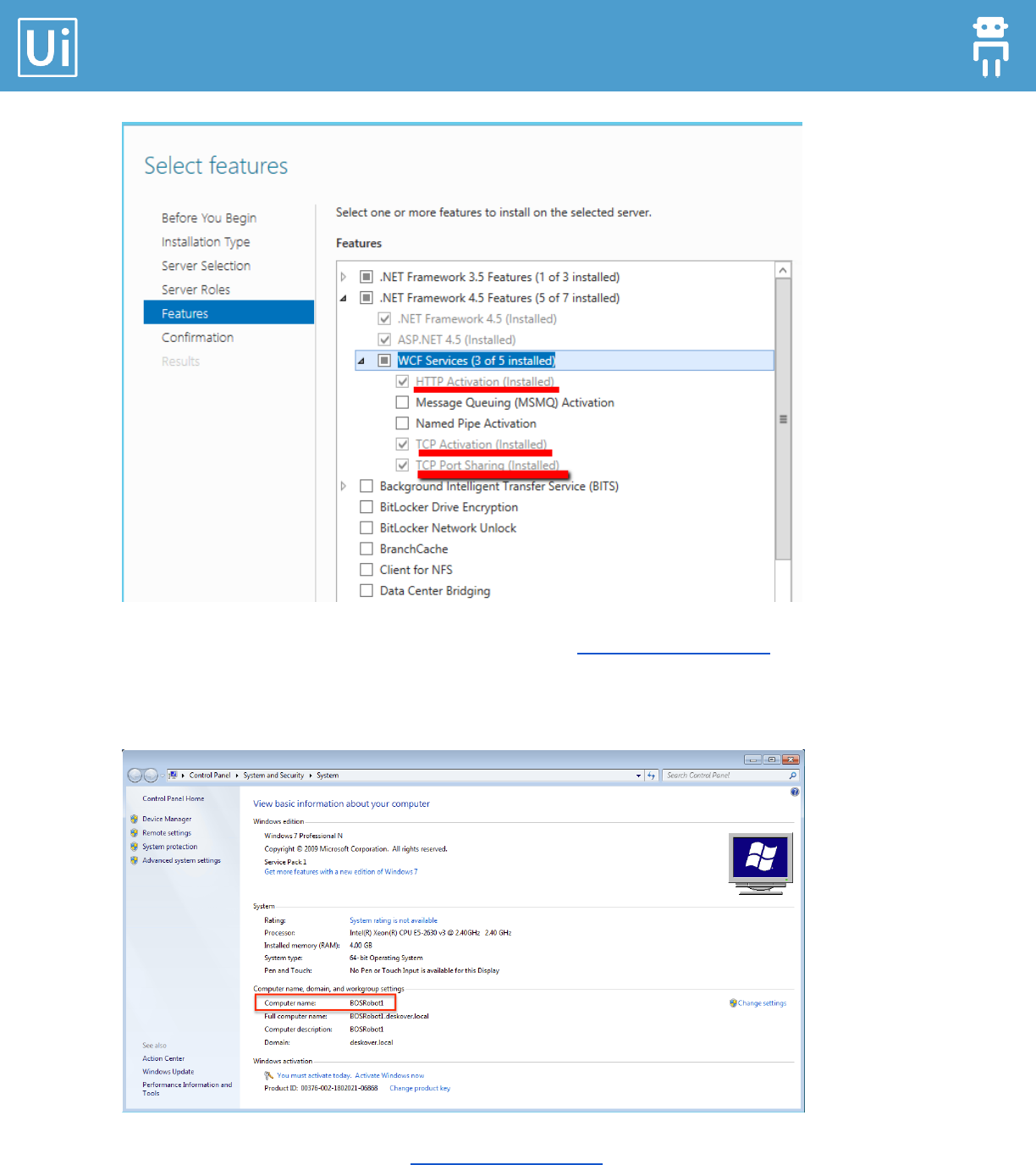Screen dimensions: 1036x1165
Task: Click the TCP Port Sharing (Installed) checkbox
Action: pos(402,465)
